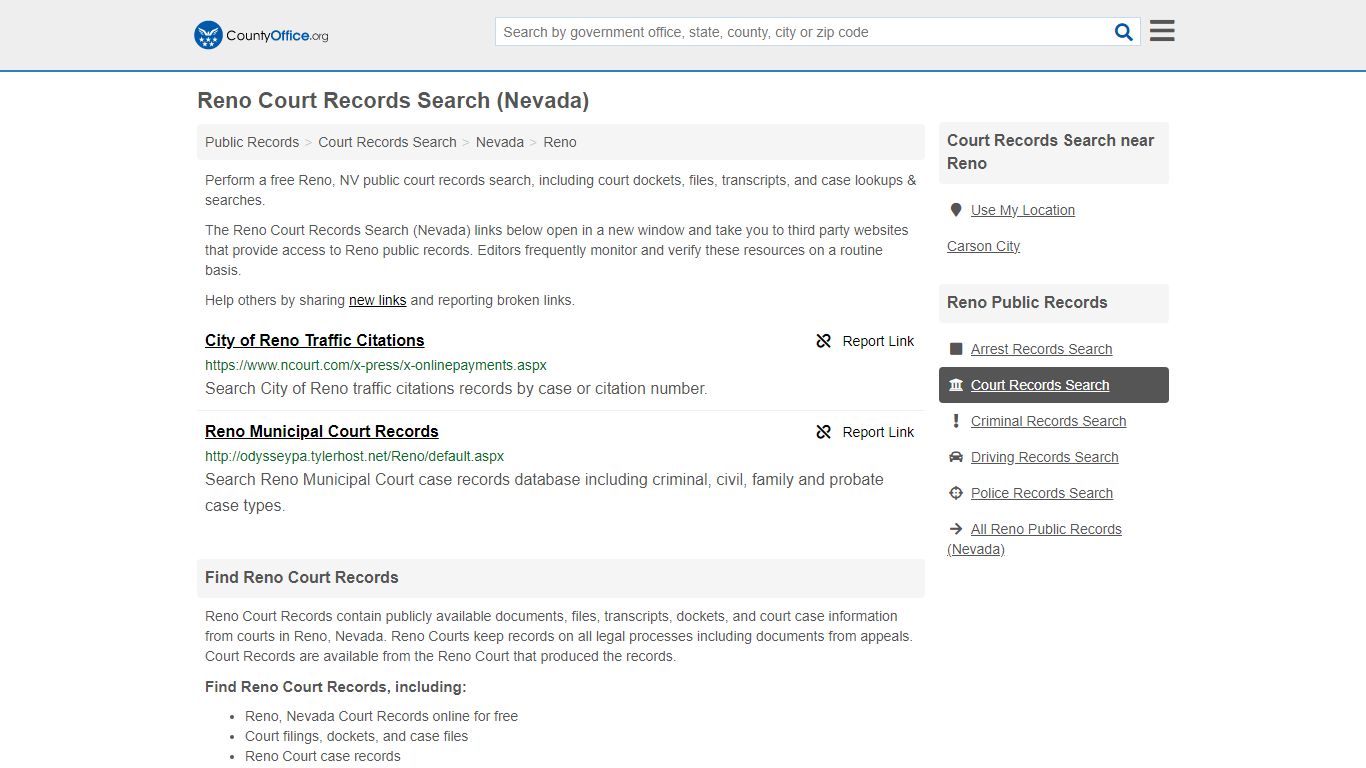
Task: Open City of Reno Traffic Citations title
Action: tap(314, 340)
